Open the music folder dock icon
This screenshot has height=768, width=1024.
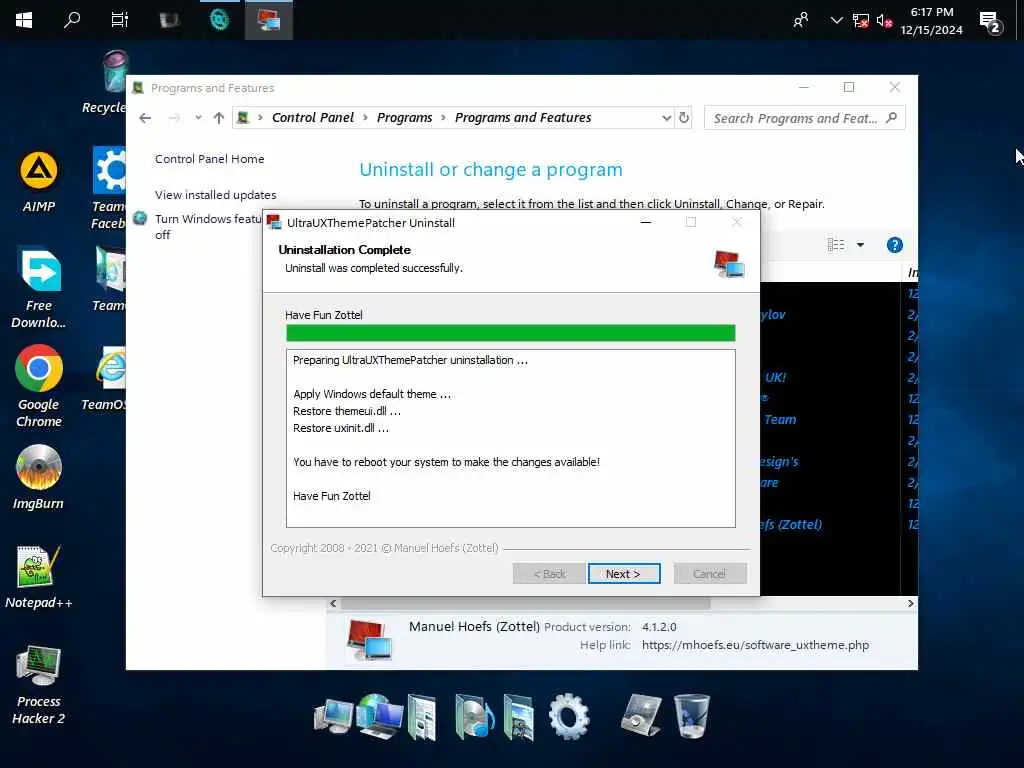click(x=473, y=717)
